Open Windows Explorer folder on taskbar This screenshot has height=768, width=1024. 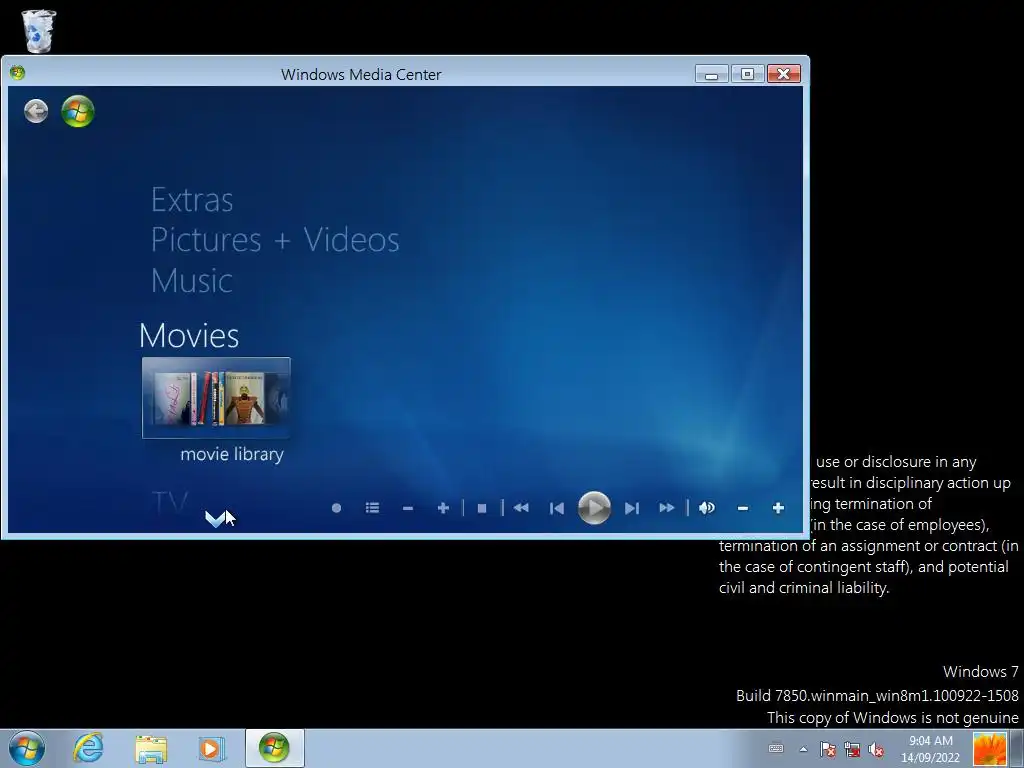[x=151, y=748]
